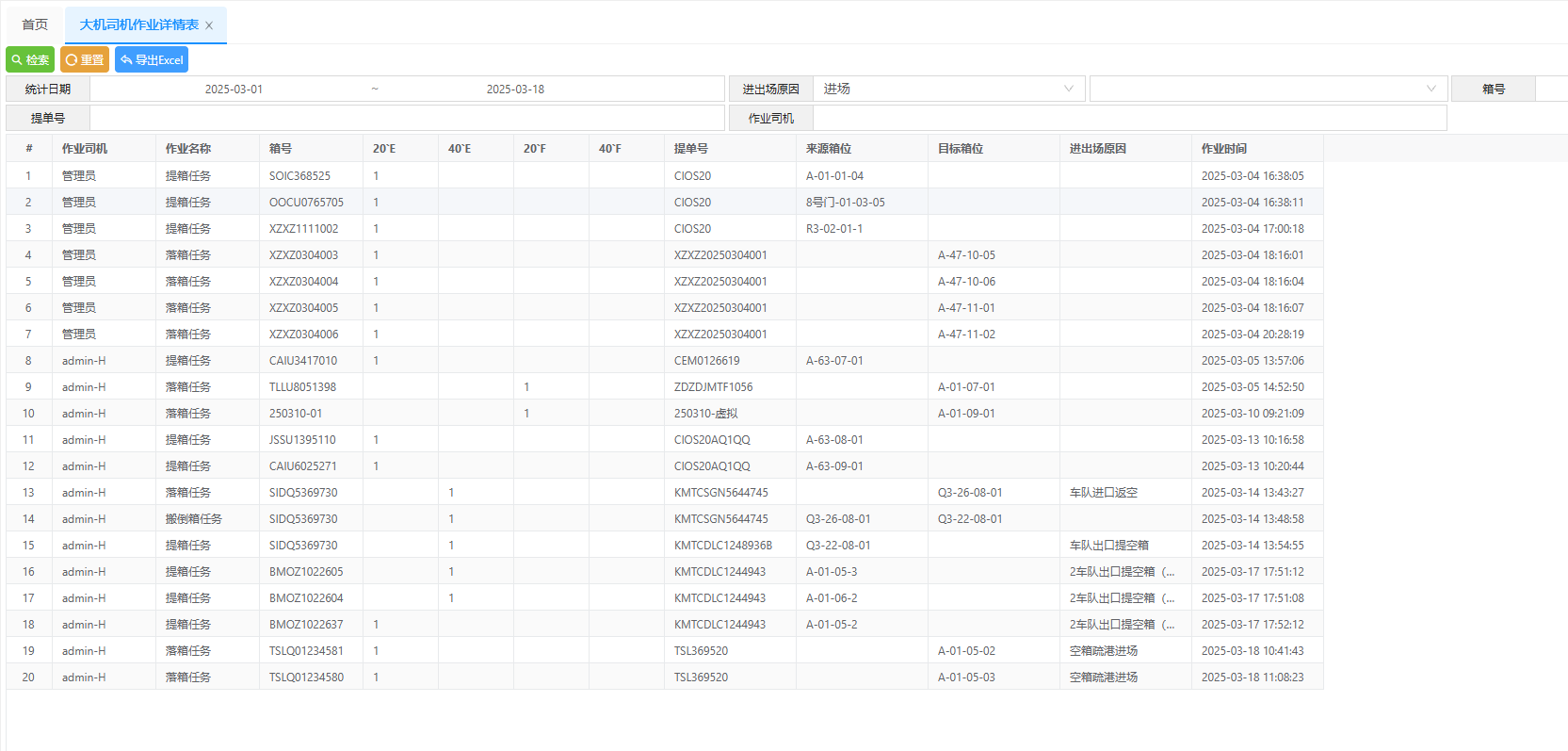The height and width of the screenshot is (751, 1568).
Task: Select the 大机司机作业详情表 tab
Action: 138,24
